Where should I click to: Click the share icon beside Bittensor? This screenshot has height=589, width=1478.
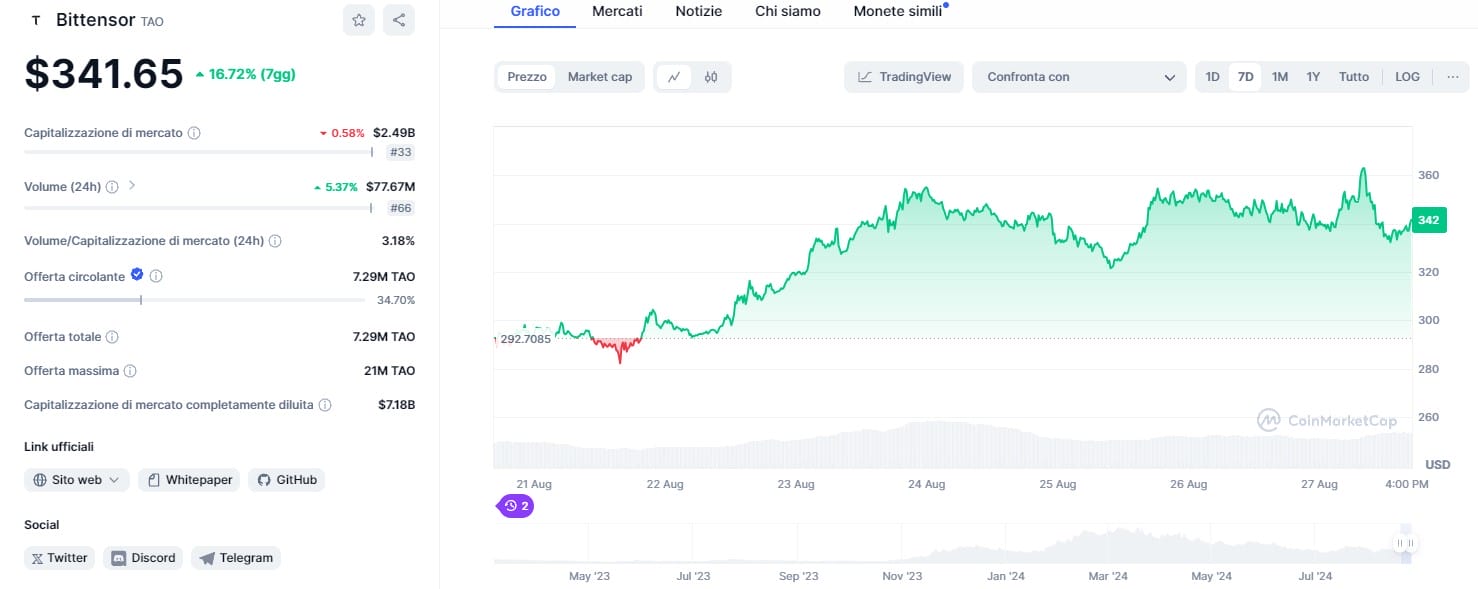coord(398,20)
